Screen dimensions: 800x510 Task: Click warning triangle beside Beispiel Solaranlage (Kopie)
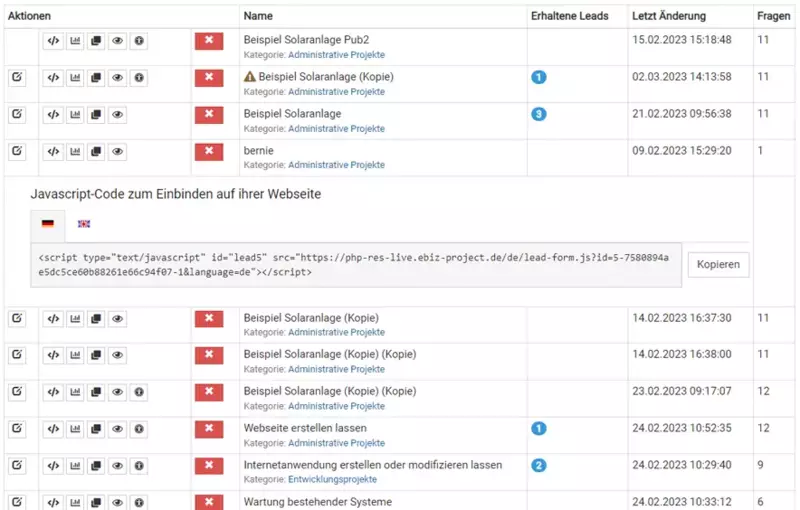pyautogui.click(x=249, y=77)
